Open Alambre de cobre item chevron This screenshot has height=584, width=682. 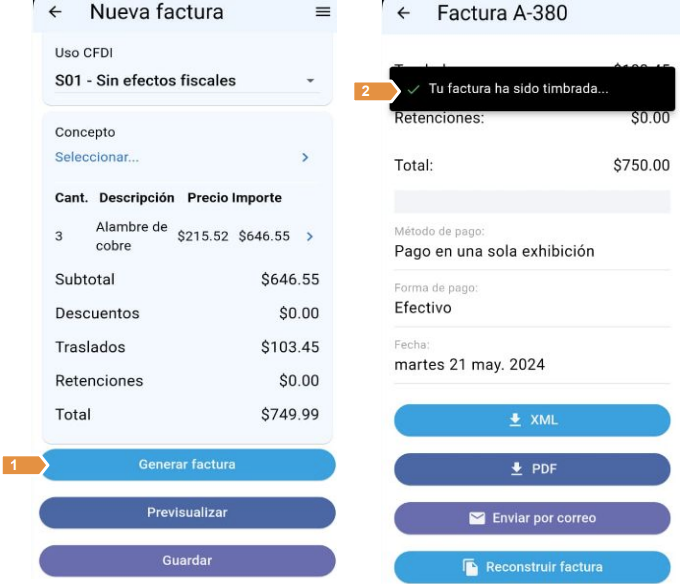coord(309,237)
